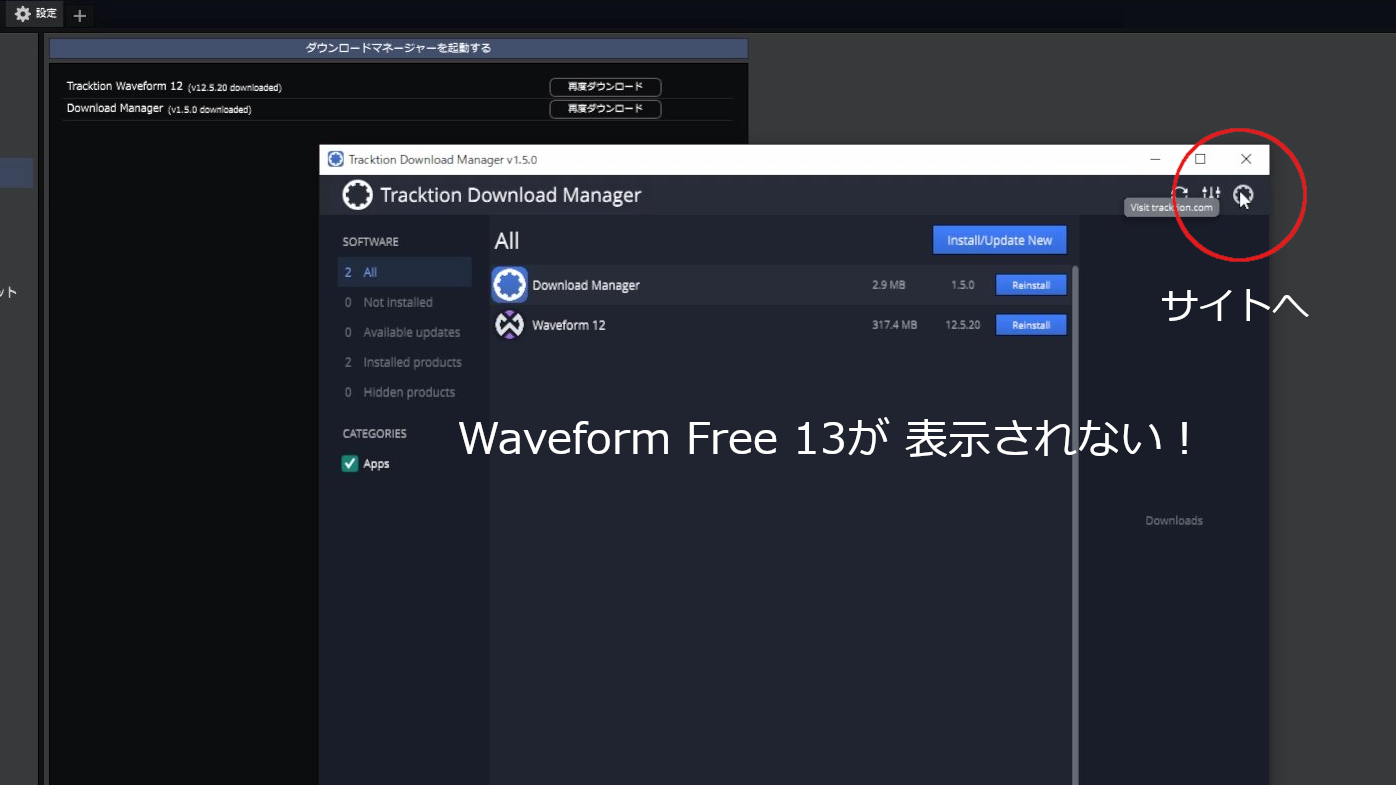Click the Visit tracktion.com globe icon
The width and height of the screenshot is (1396, 785).
point(1242,195)
